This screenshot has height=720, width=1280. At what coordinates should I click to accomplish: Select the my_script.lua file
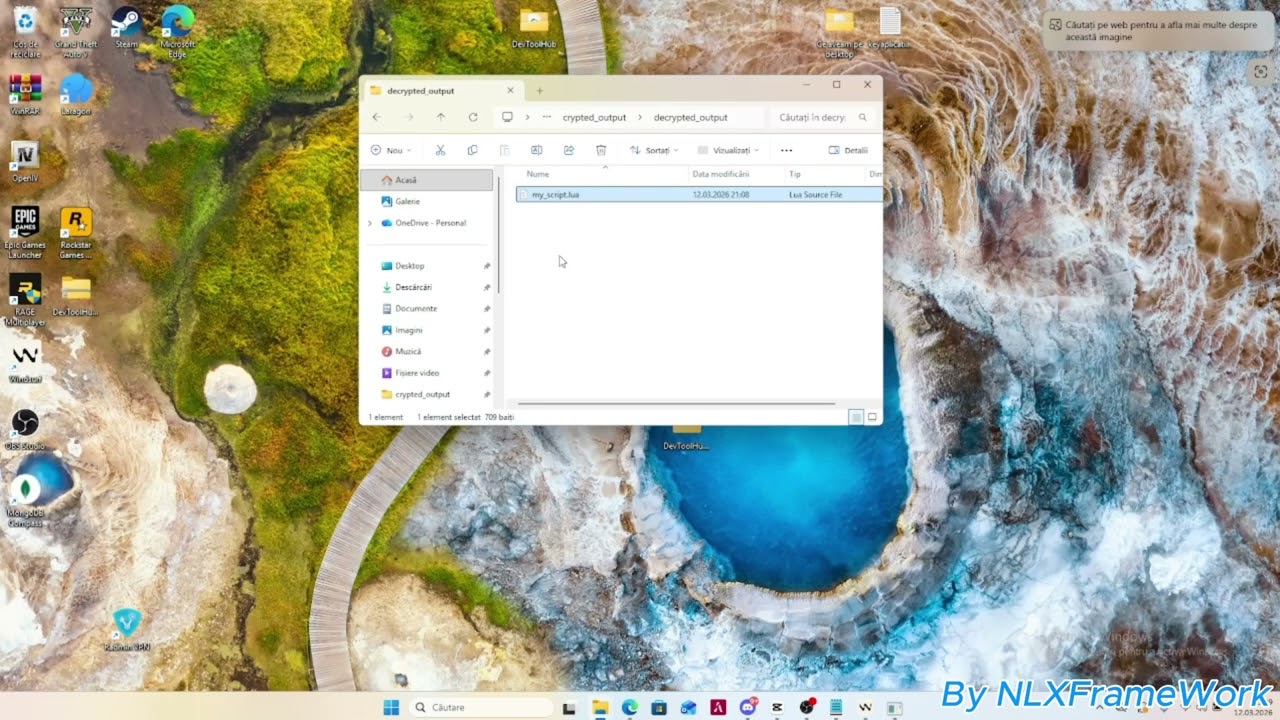coord(699,194)
